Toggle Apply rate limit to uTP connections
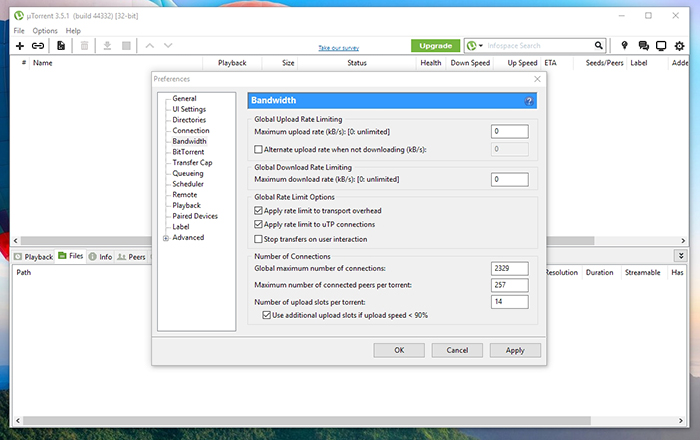Viewport: 700px width, 440px height. [258, 224]
